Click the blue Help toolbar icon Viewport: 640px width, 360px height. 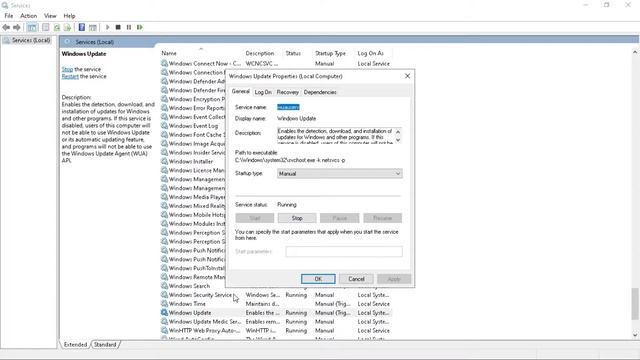82,27
